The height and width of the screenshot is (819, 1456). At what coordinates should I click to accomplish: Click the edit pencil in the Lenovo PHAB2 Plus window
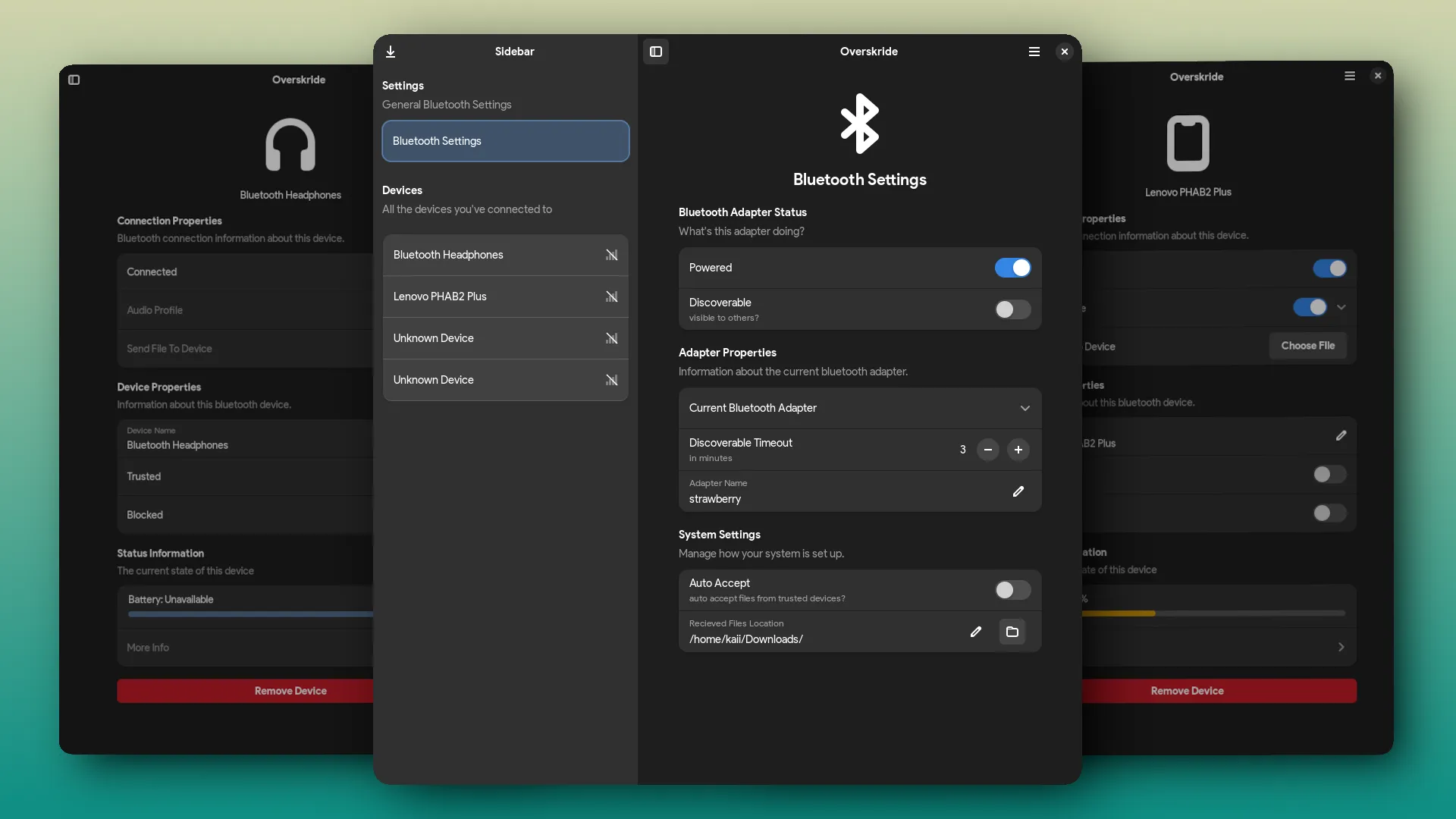(1341, 435)
